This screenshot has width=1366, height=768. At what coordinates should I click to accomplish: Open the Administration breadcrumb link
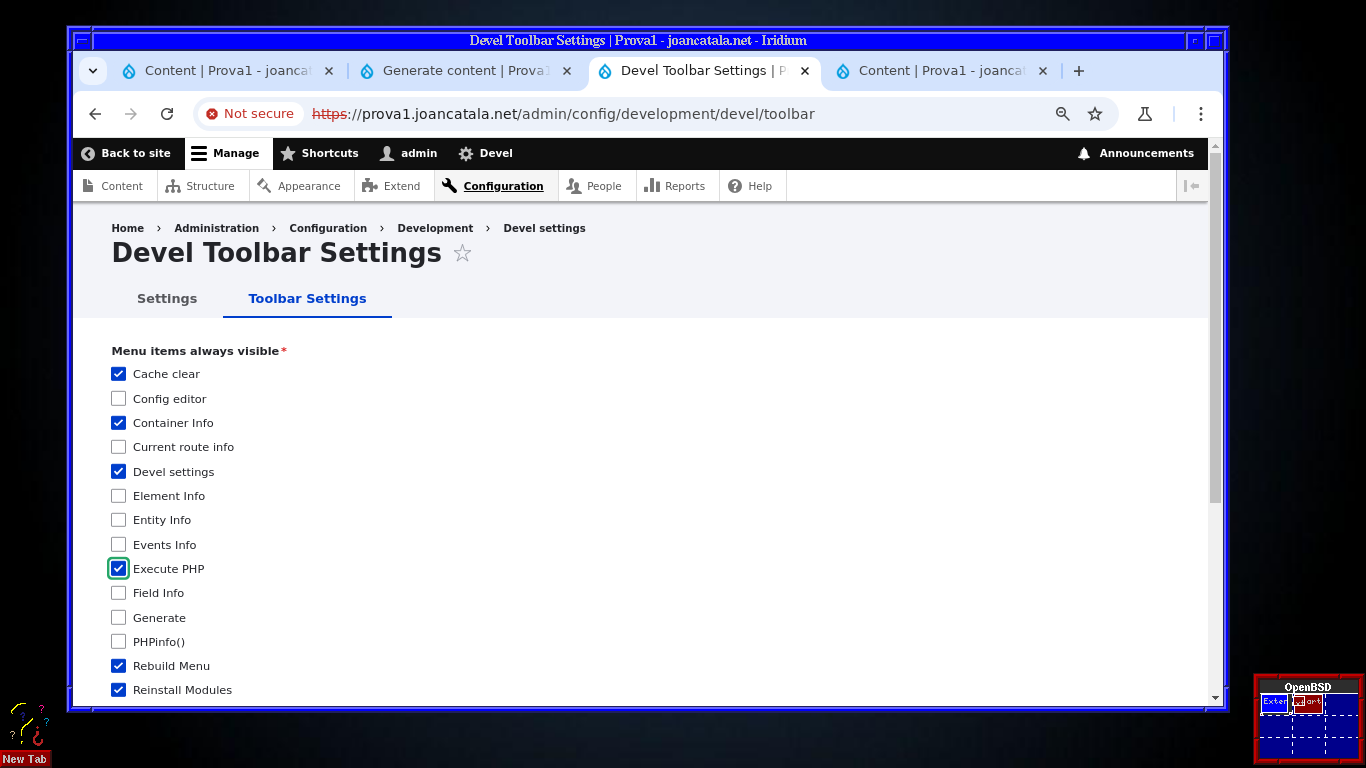tap(217, 229)
